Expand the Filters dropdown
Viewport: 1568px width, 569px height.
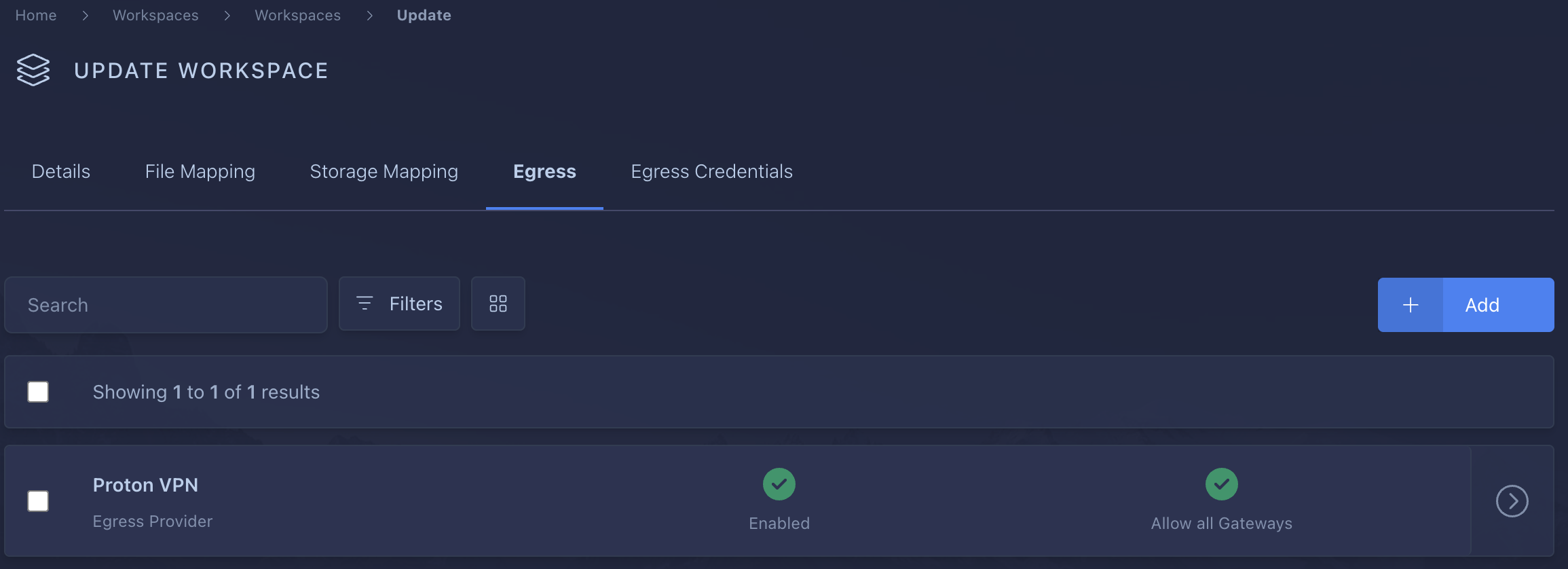399,304
